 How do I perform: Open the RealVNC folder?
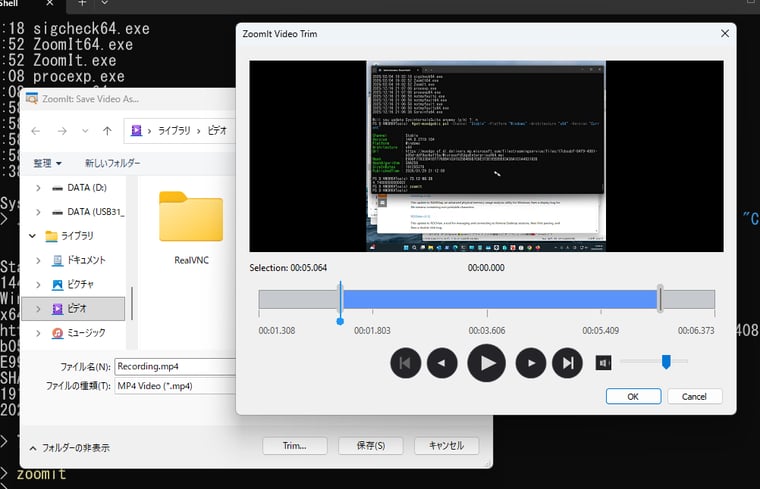point(190,228)
